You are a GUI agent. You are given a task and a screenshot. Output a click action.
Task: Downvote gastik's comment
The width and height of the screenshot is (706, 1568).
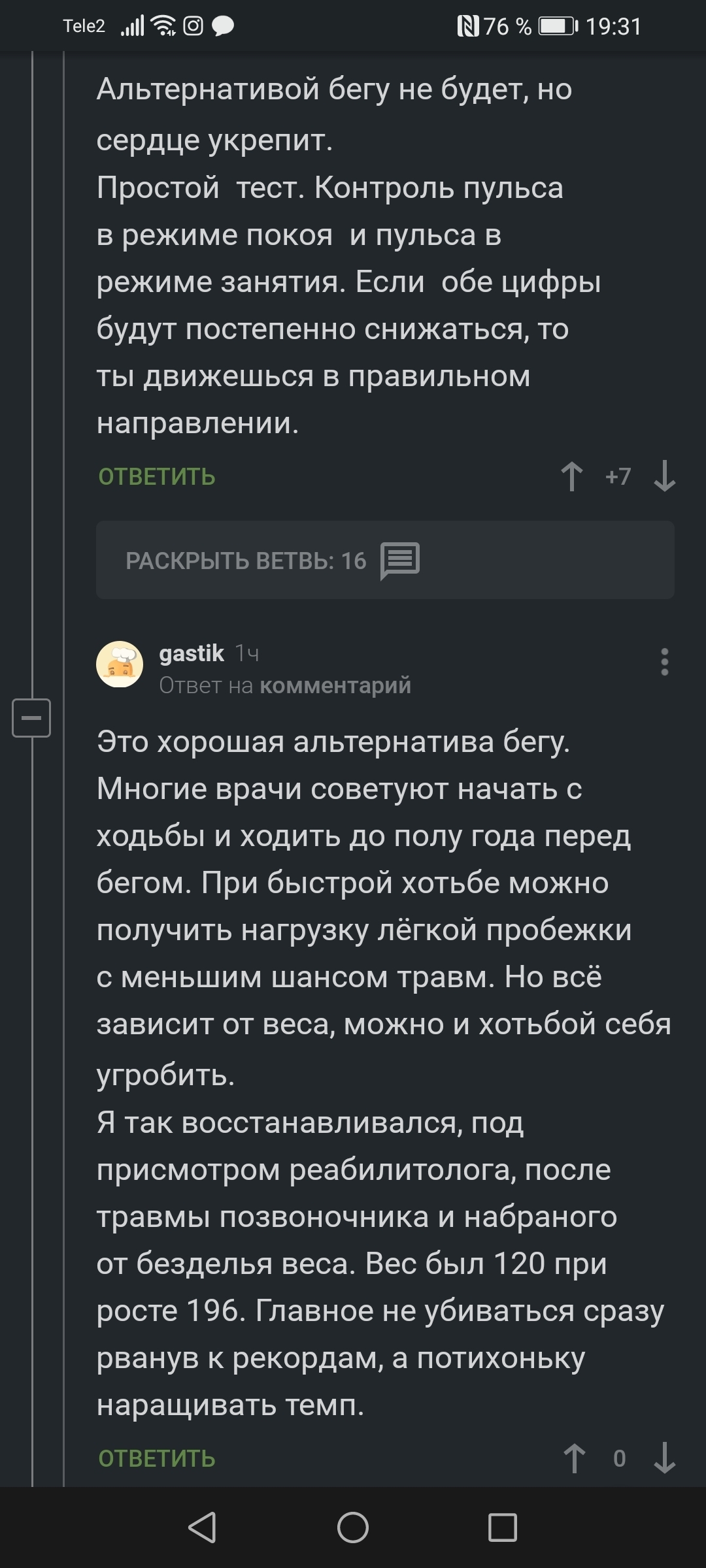[664, 1458]
